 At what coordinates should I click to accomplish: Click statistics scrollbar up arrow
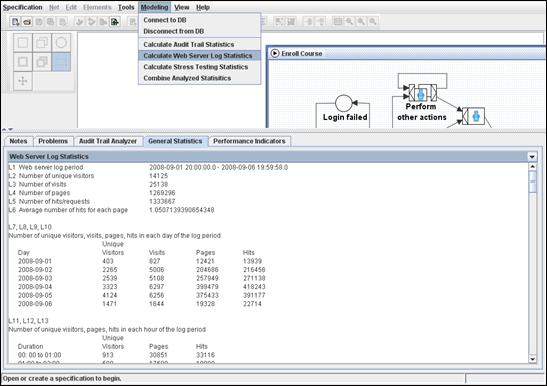point(532,167)
